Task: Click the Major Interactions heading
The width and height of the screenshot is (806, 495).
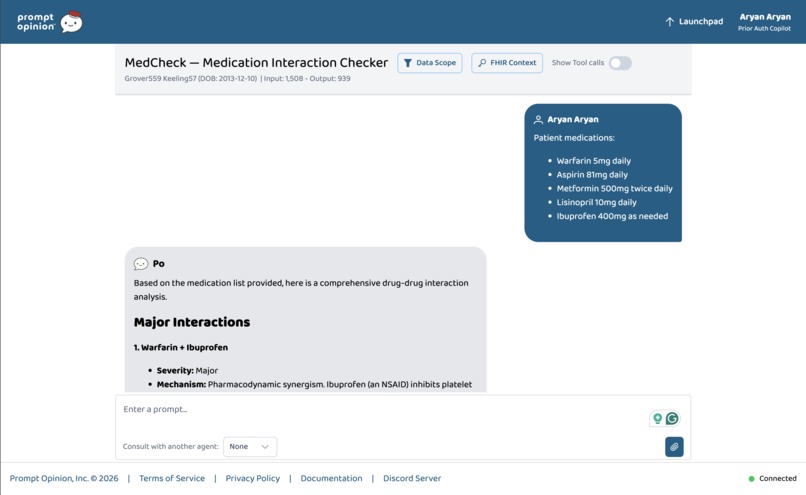Action: [x=192, y=322]
